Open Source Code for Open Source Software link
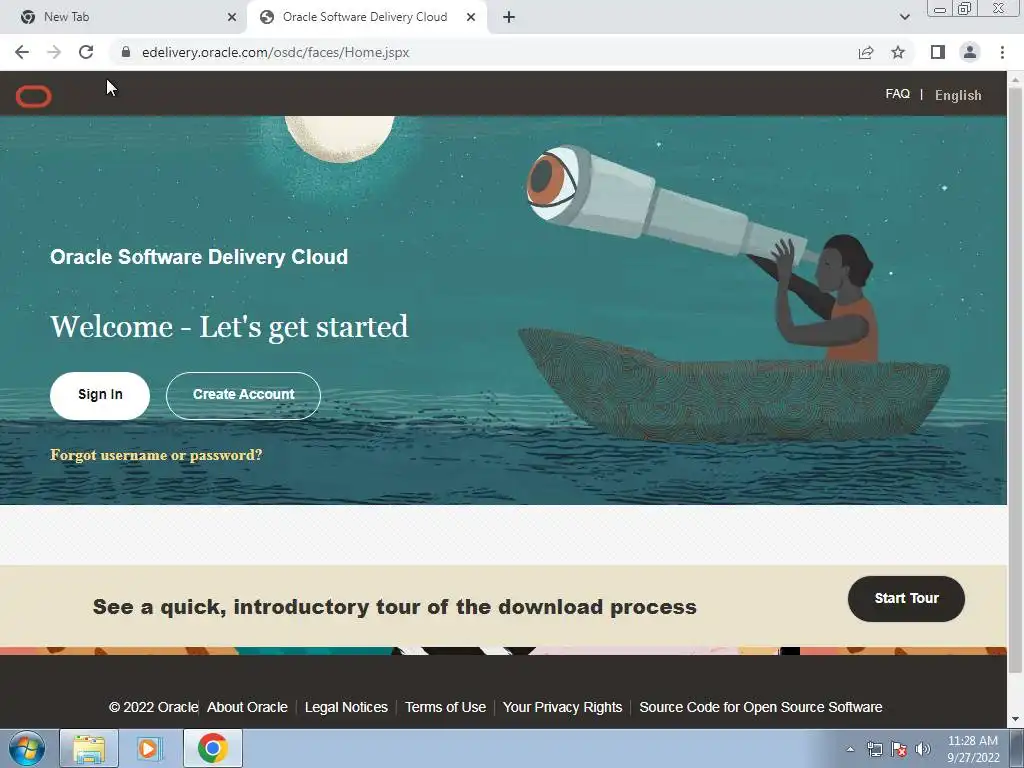 tap(761, 707)
